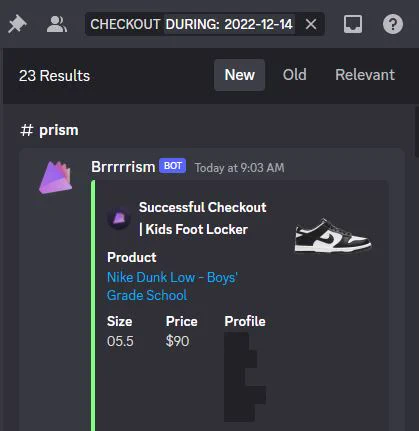Viewport: 419px width, 431px height.
Task: Click the small Prism icon in the embed
Action: tap(119, 218)
